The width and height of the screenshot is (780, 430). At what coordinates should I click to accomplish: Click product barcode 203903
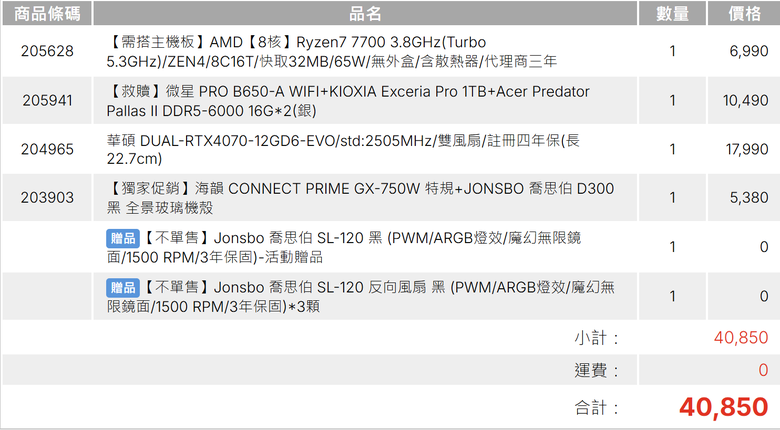click(47, 198)
